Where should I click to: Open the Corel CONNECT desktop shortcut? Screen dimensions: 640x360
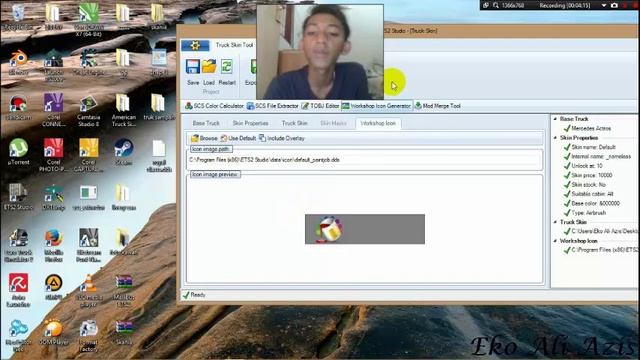point(53,109)
